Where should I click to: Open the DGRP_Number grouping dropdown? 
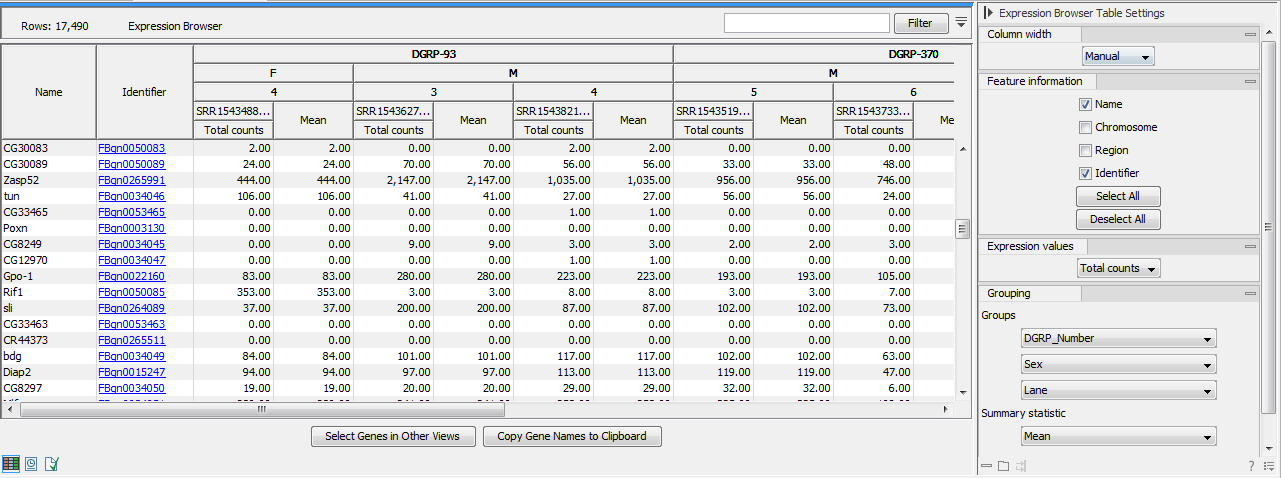(x=1118, y=338)
